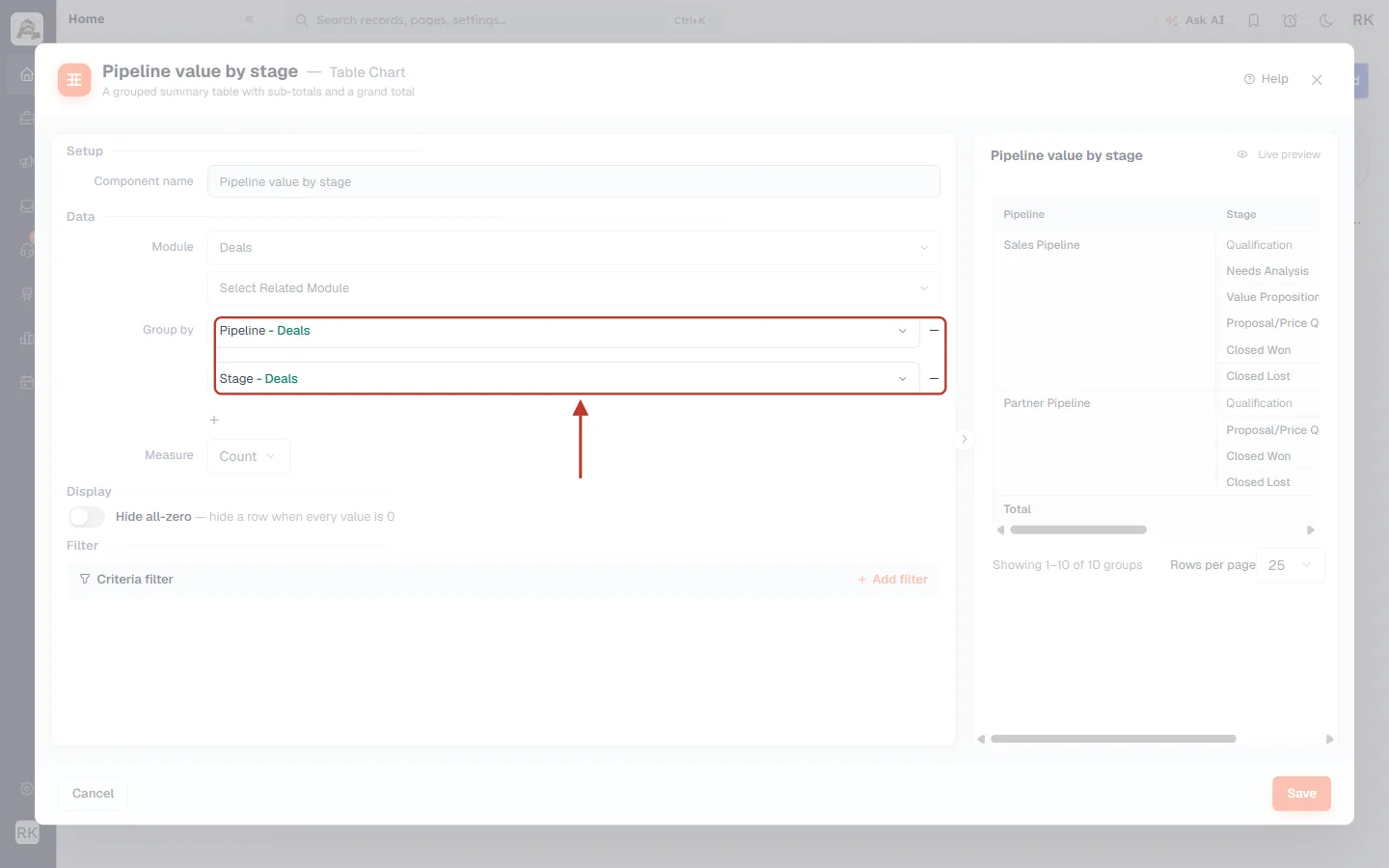
Task: Click the Needs Analysis stage cell
Action: (1267, 271)
